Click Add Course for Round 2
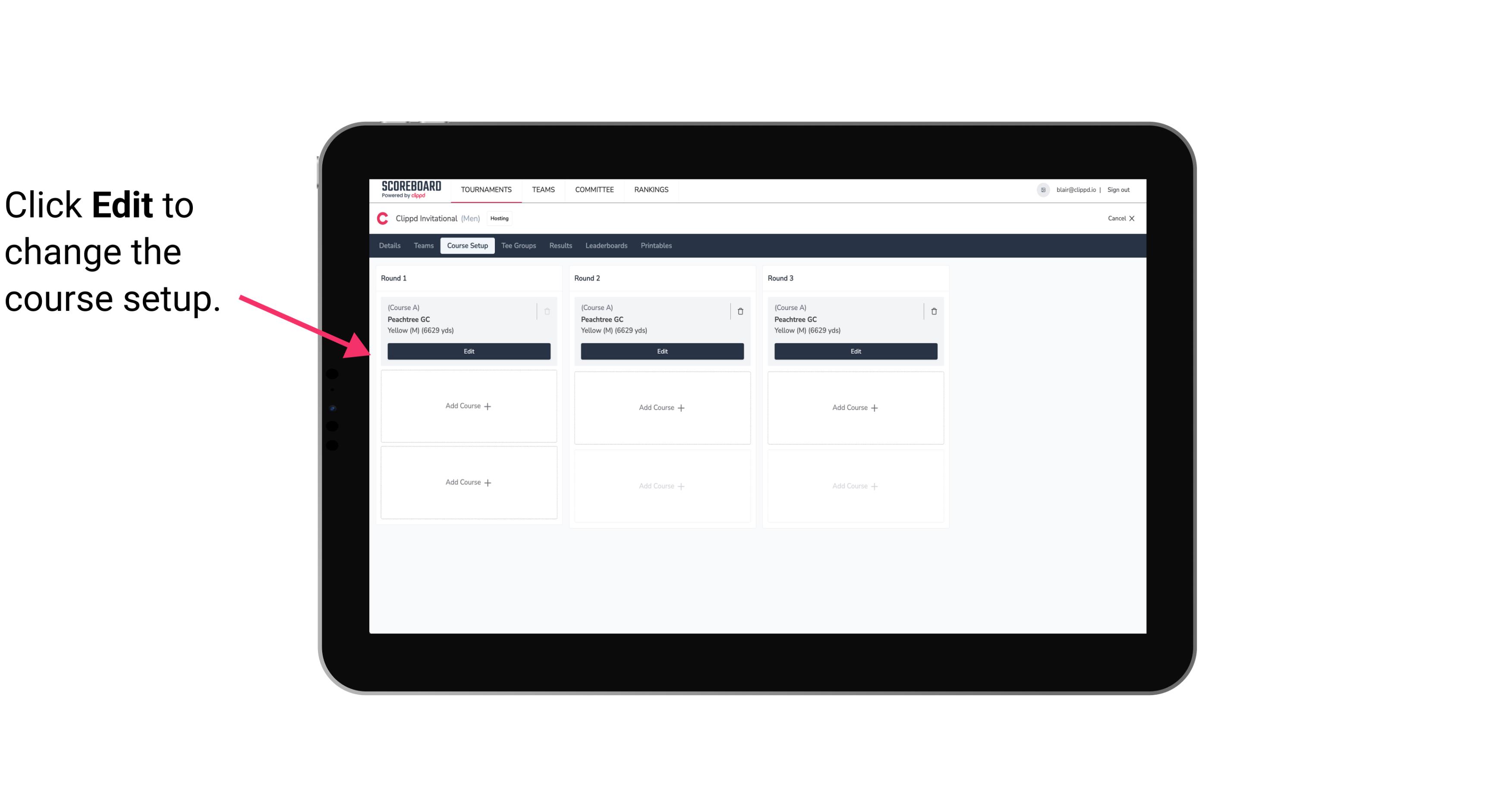 pos(662,407)
